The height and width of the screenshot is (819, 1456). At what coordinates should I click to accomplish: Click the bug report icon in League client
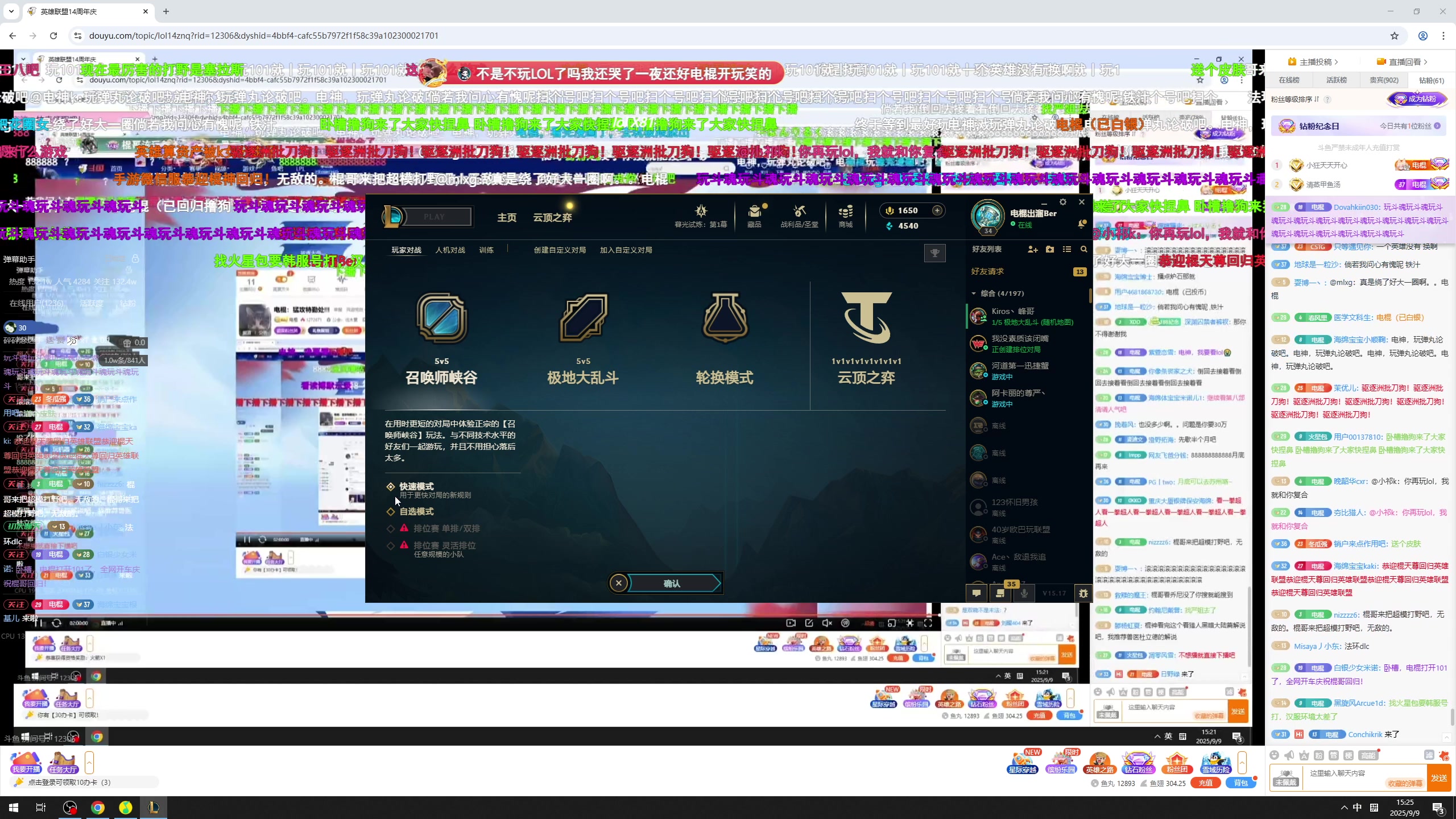1083,593
